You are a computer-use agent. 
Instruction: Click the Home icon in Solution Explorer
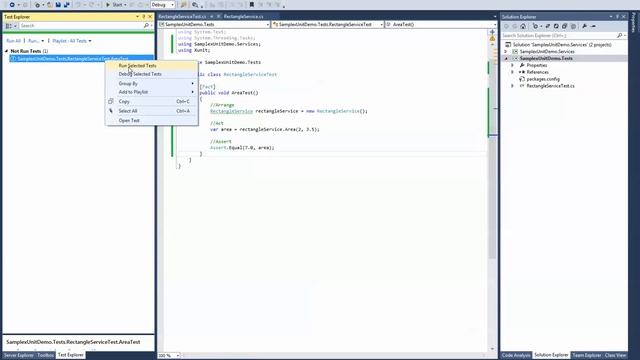point(523,26)
